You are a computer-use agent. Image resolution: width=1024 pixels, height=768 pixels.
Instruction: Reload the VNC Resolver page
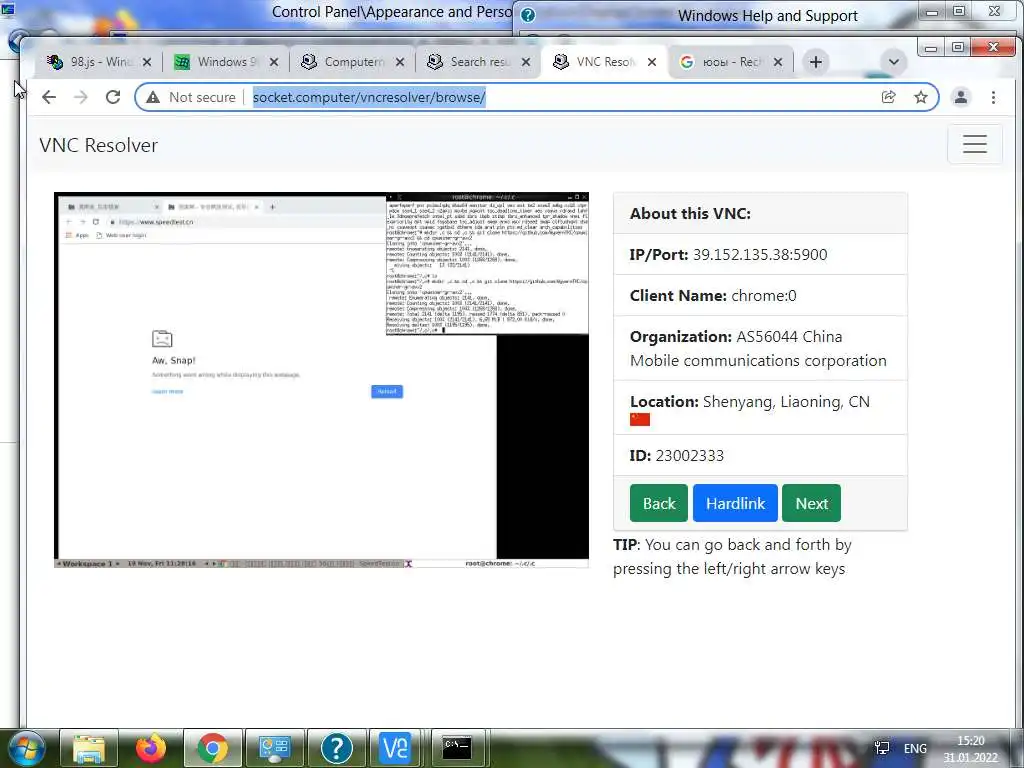click(x=113, y=97)
